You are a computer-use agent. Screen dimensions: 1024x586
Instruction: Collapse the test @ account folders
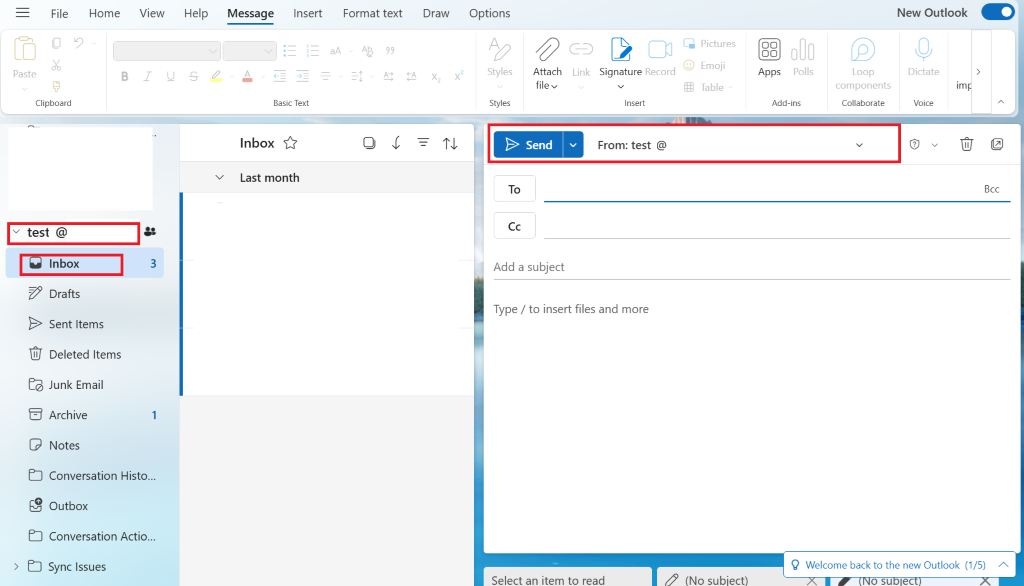[x=16, y=232]
